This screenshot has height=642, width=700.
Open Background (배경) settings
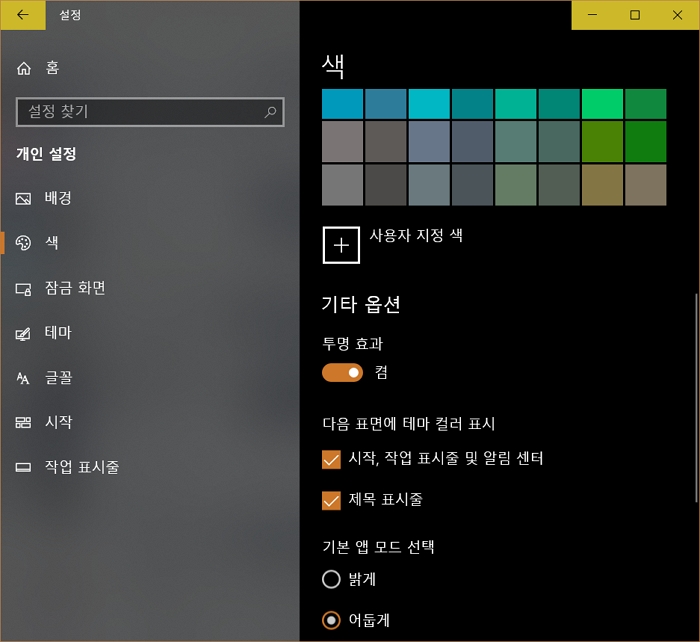point(58,198)
